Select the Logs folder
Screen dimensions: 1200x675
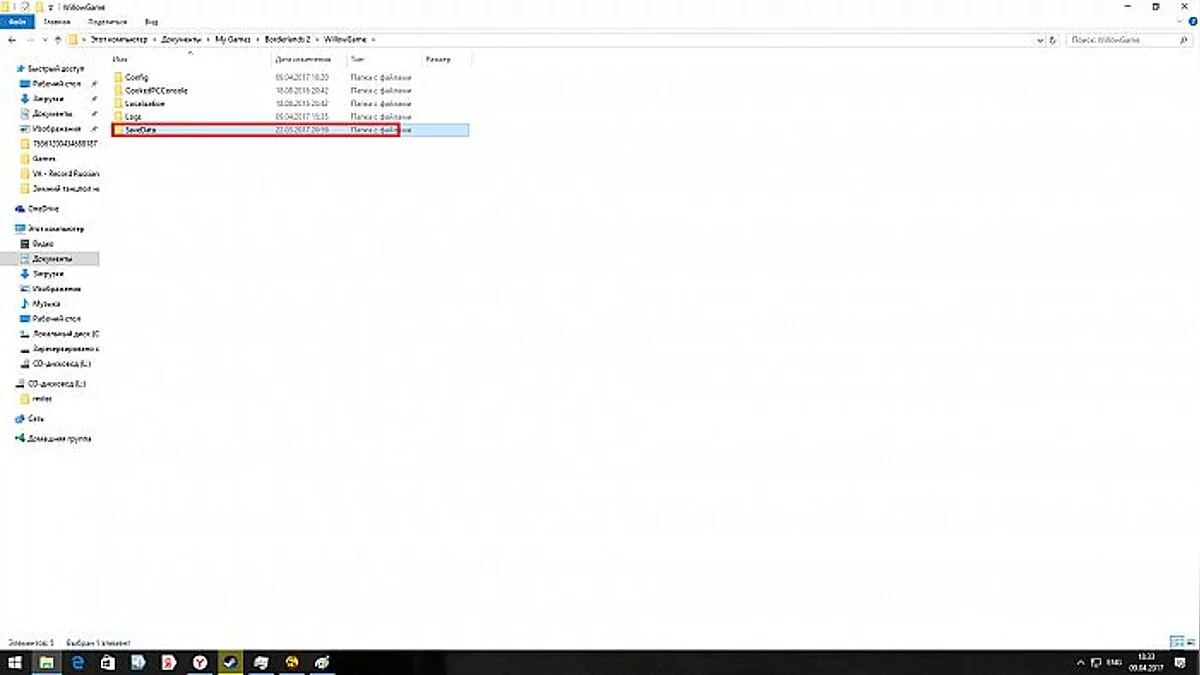coord(290,116)
